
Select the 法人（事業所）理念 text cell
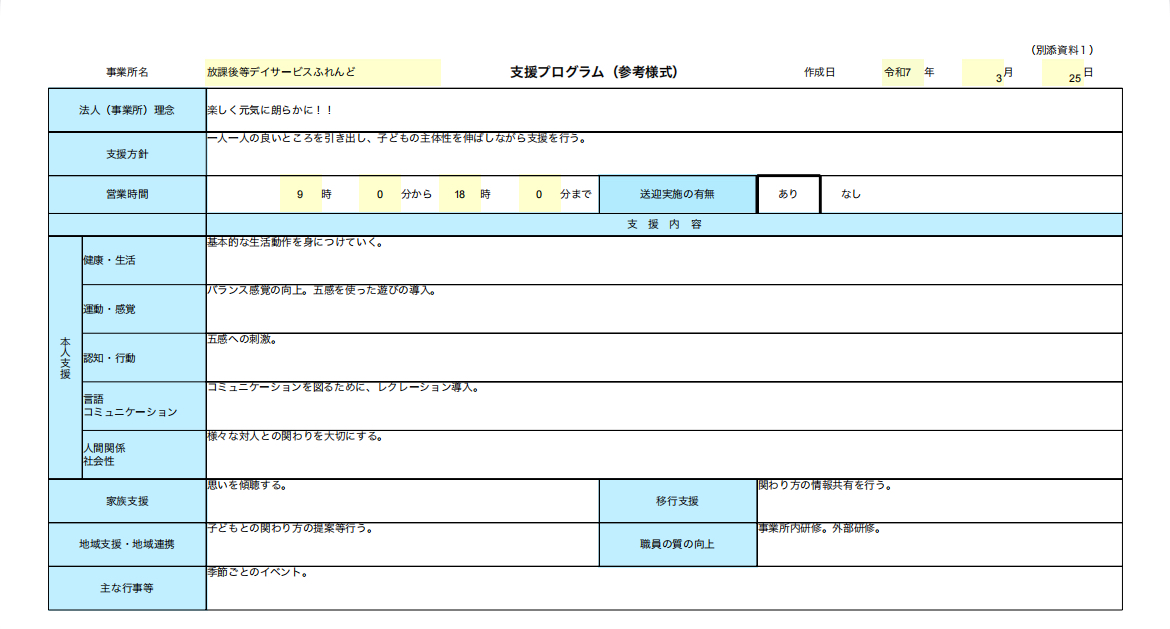coord(664,110)
